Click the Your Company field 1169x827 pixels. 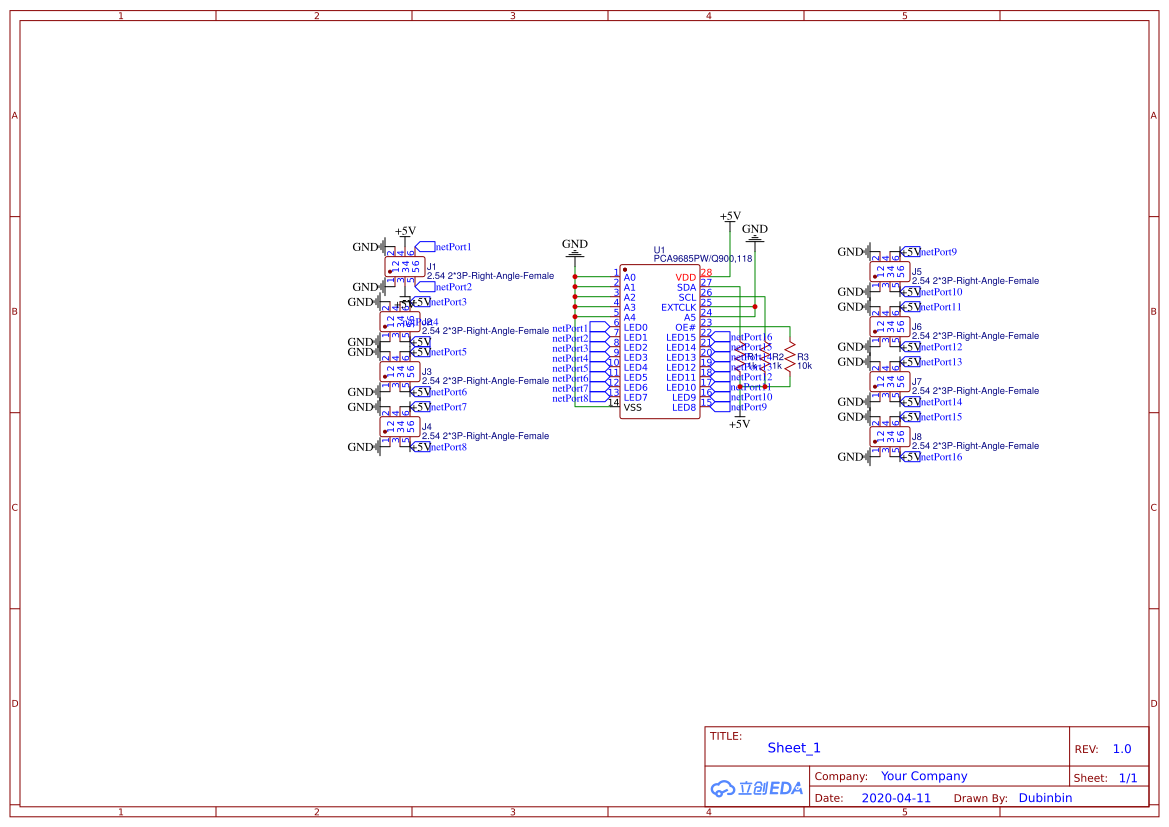point(924,776)
